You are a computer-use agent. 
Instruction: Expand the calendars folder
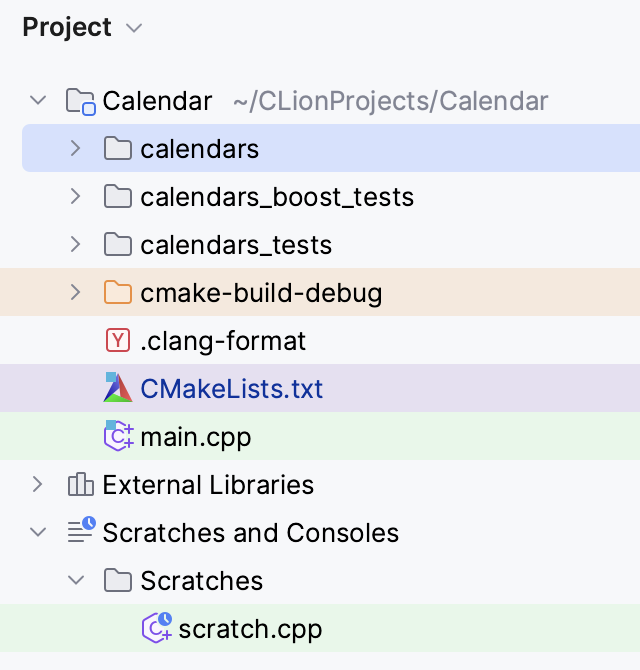tap(75, 148)
